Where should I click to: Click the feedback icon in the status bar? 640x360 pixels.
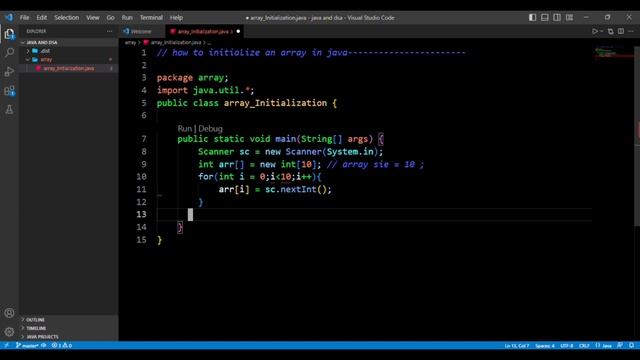pos(620,345)
